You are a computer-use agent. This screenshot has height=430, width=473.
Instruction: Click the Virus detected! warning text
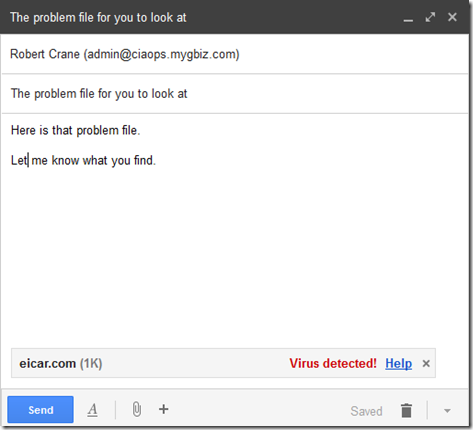(333, 363)
